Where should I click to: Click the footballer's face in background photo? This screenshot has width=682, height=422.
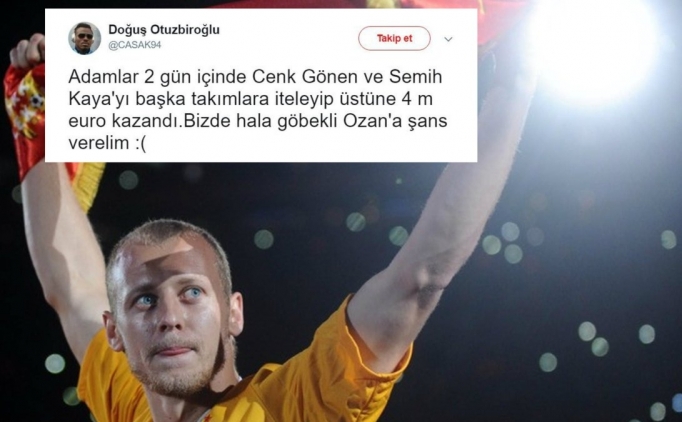(x=172, y=311)
